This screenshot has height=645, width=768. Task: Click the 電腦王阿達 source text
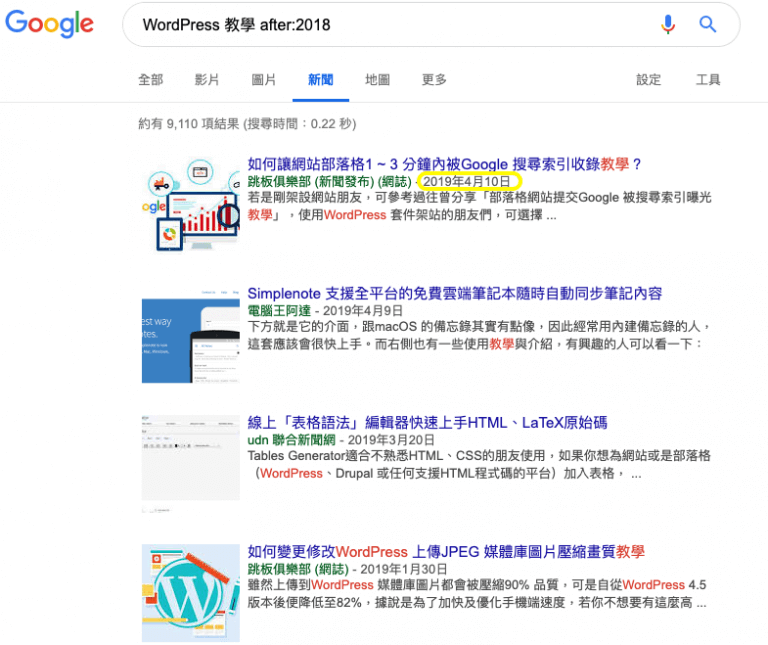tap(279, 311)
